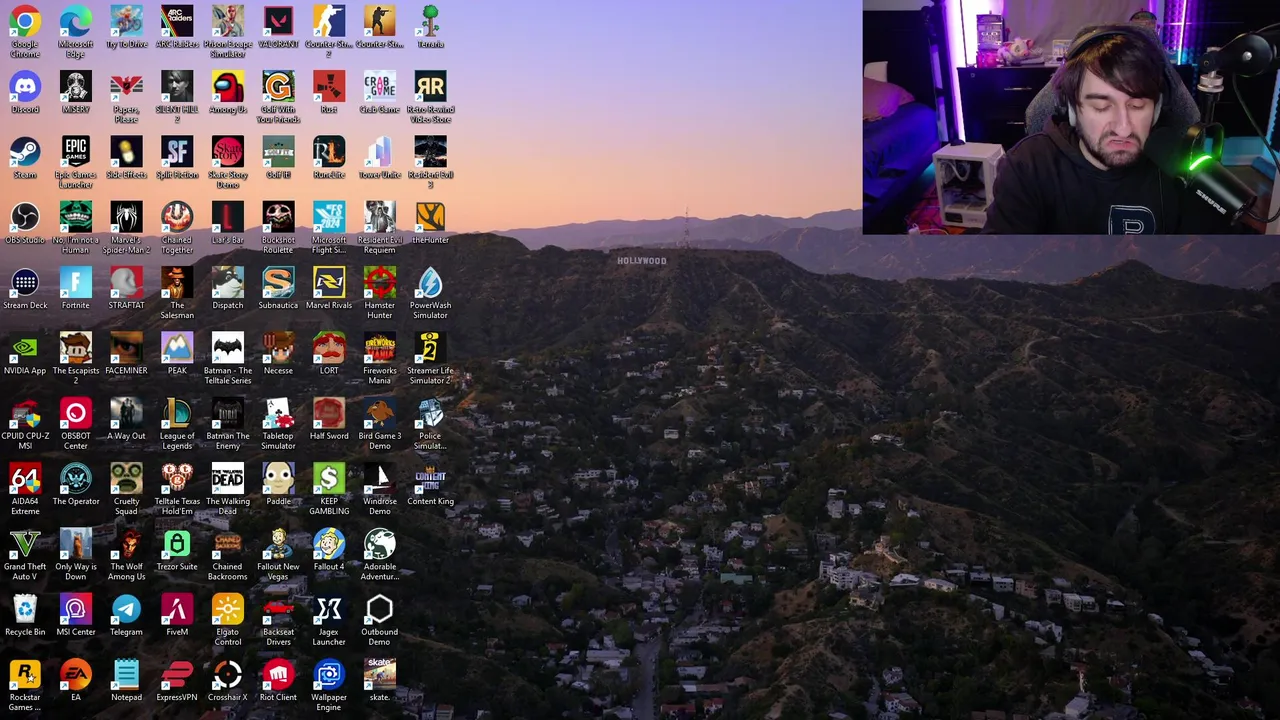Screen dimensions: 1280x720
Task: Click the KEEP GAMBLING icon
Action: coord(329,479)
